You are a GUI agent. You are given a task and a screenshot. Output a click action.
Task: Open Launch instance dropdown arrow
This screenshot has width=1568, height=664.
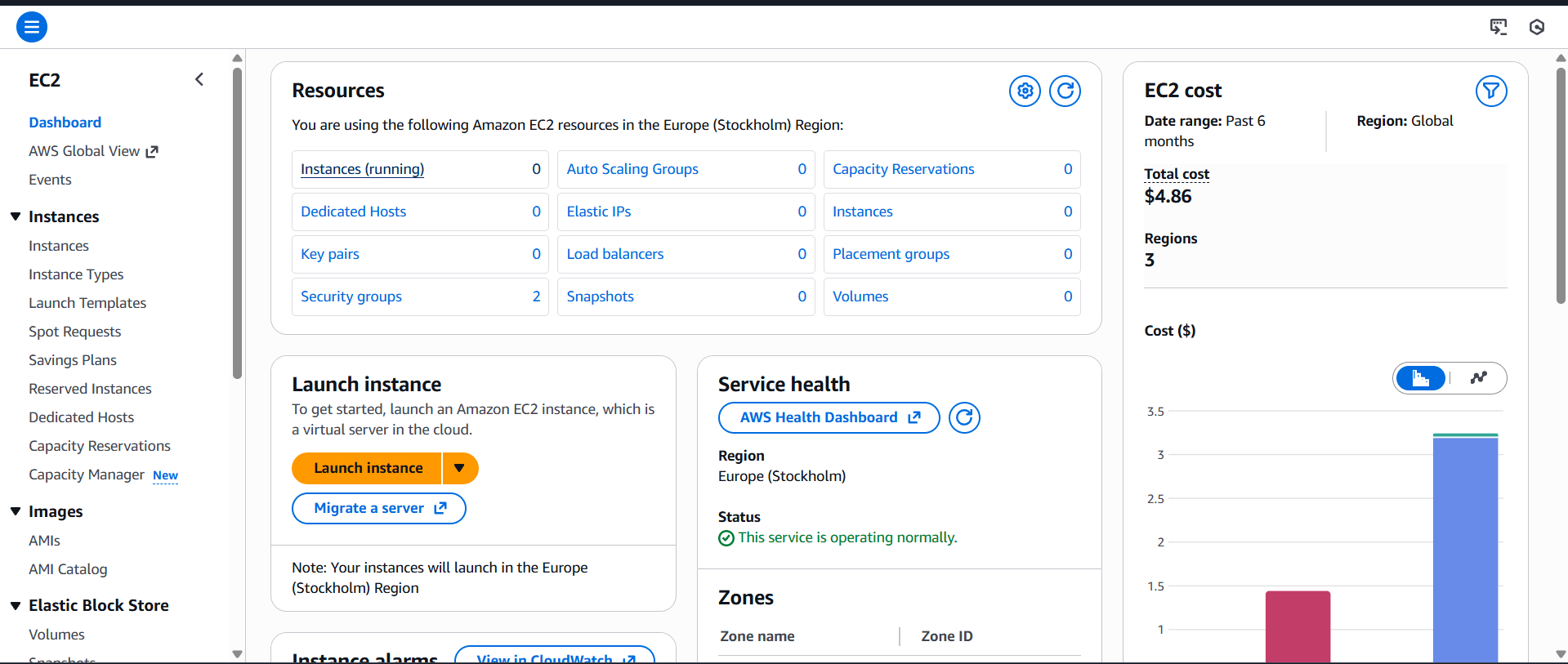point(460,468)
